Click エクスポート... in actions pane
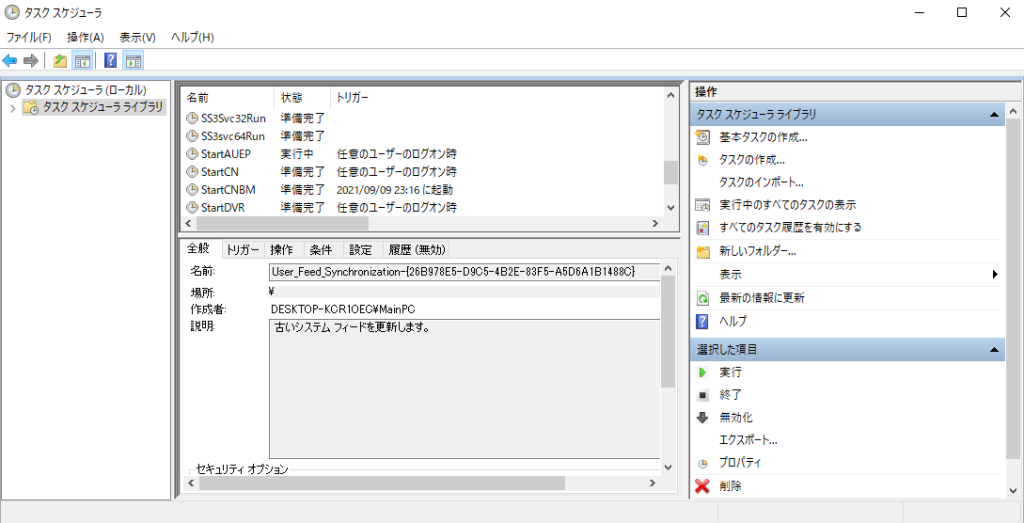The image size is (1024, 523). point(748,440)
